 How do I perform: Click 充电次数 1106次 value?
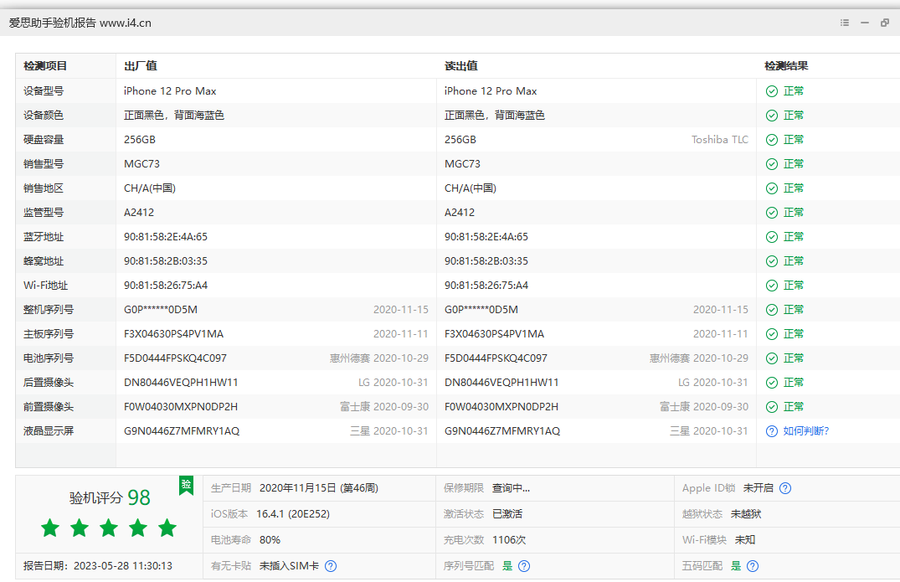(x=509, y=540)
